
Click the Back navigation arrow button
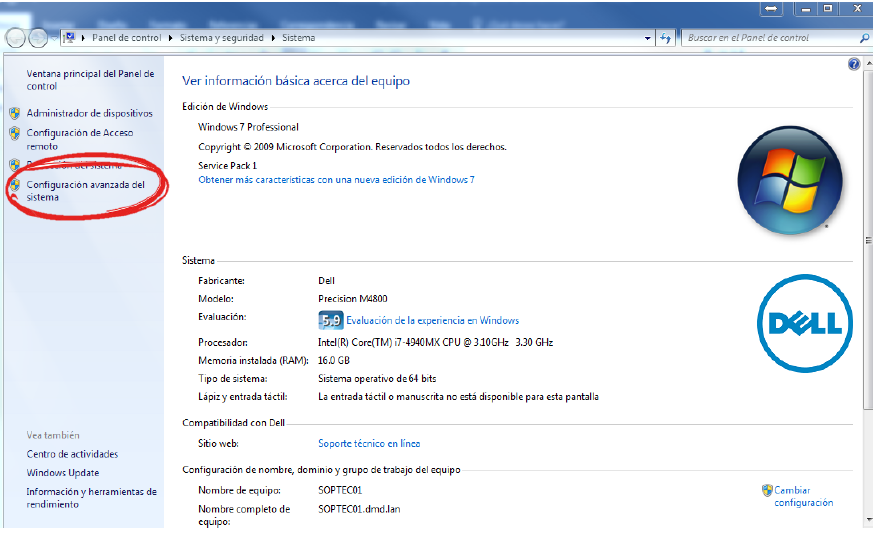[x=16, y=38]
